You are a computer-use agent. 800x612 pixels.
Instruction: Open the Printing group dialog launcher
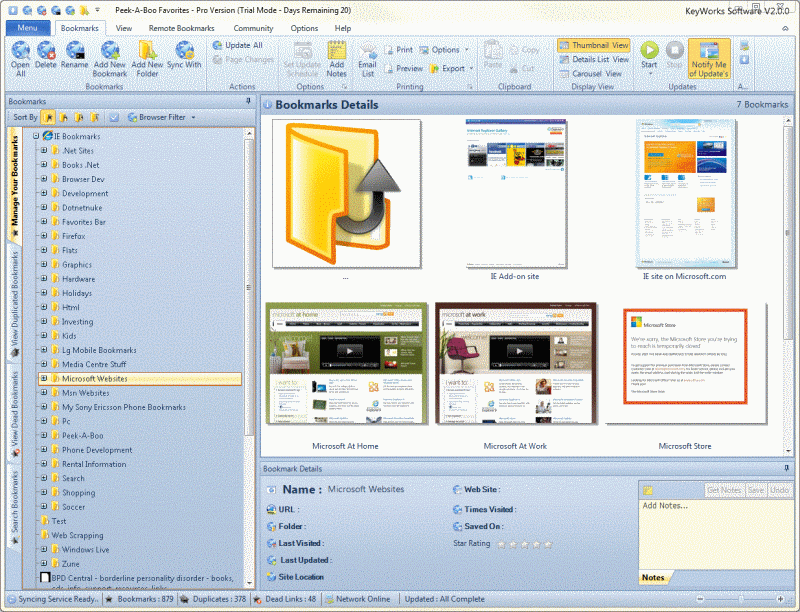(470, 87)
